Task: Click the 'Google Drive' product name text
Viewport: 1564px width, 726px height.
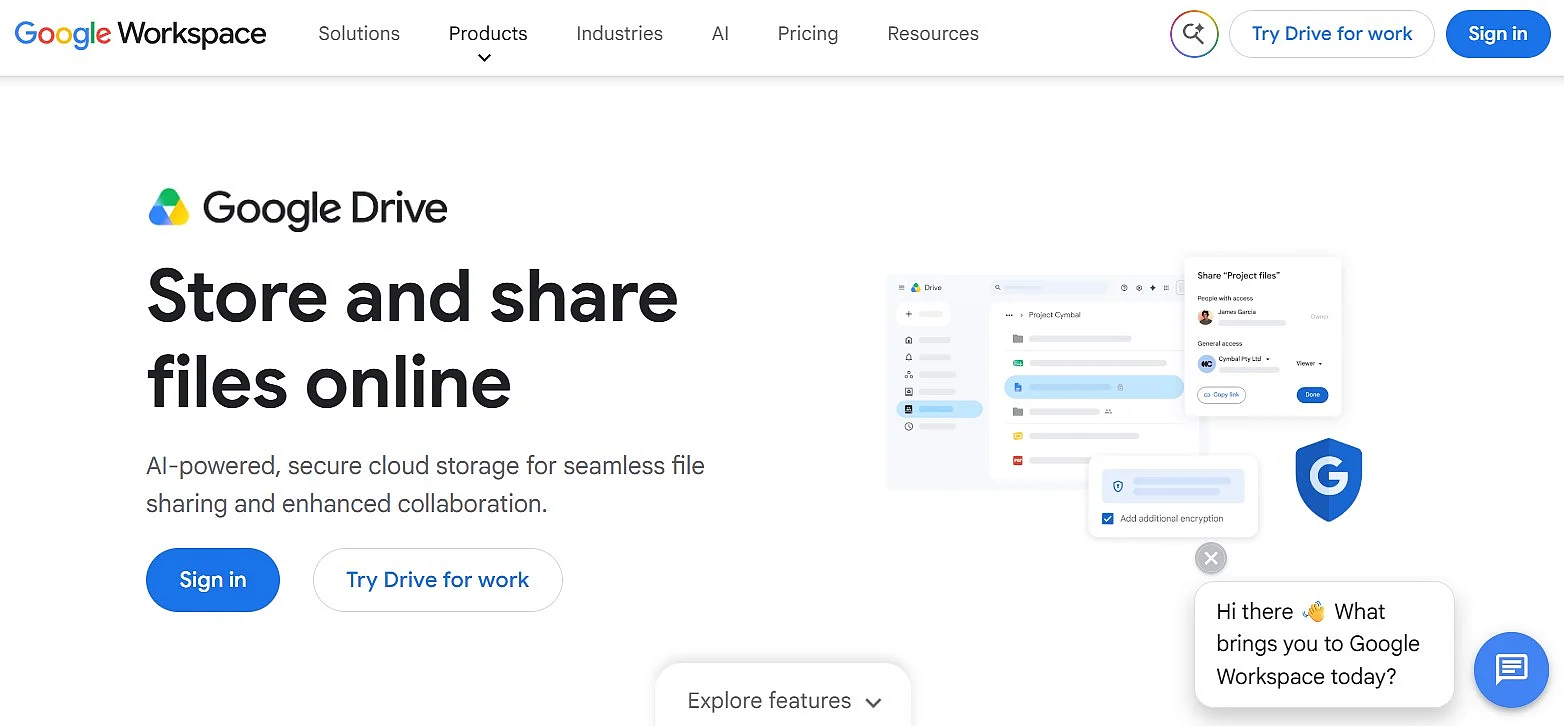Action: 325,208
